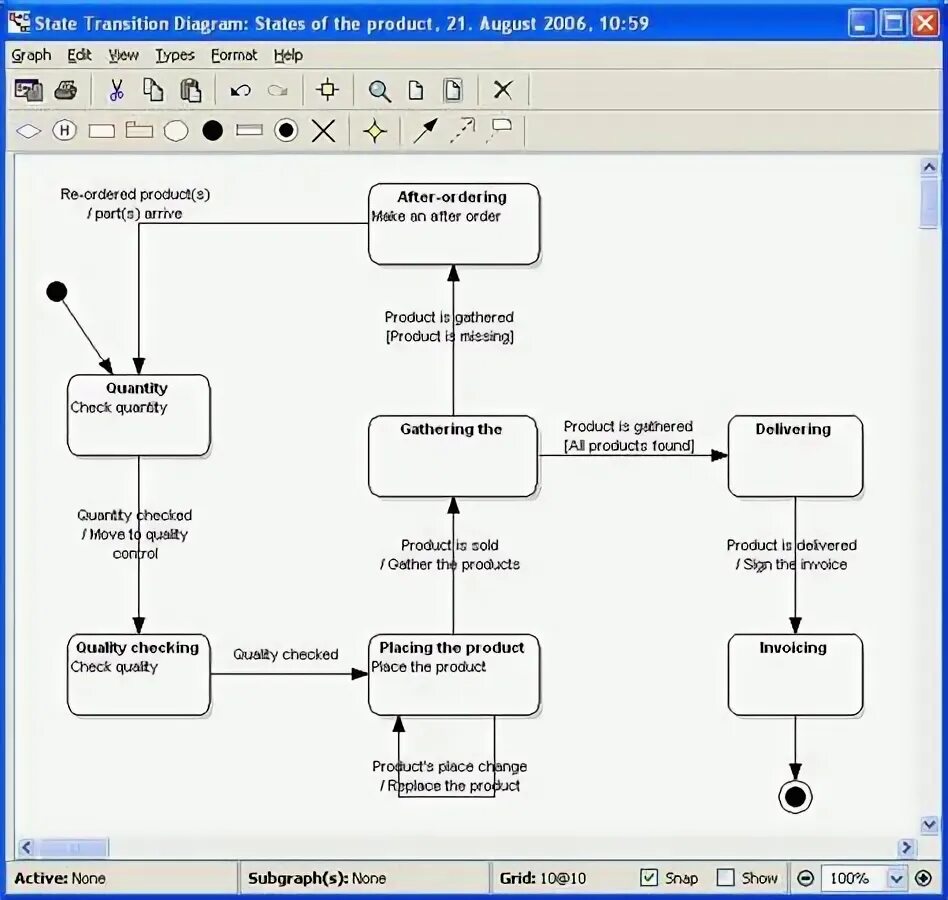
Task: Enable the Show grid checkbox
Action: click(725, 878)
